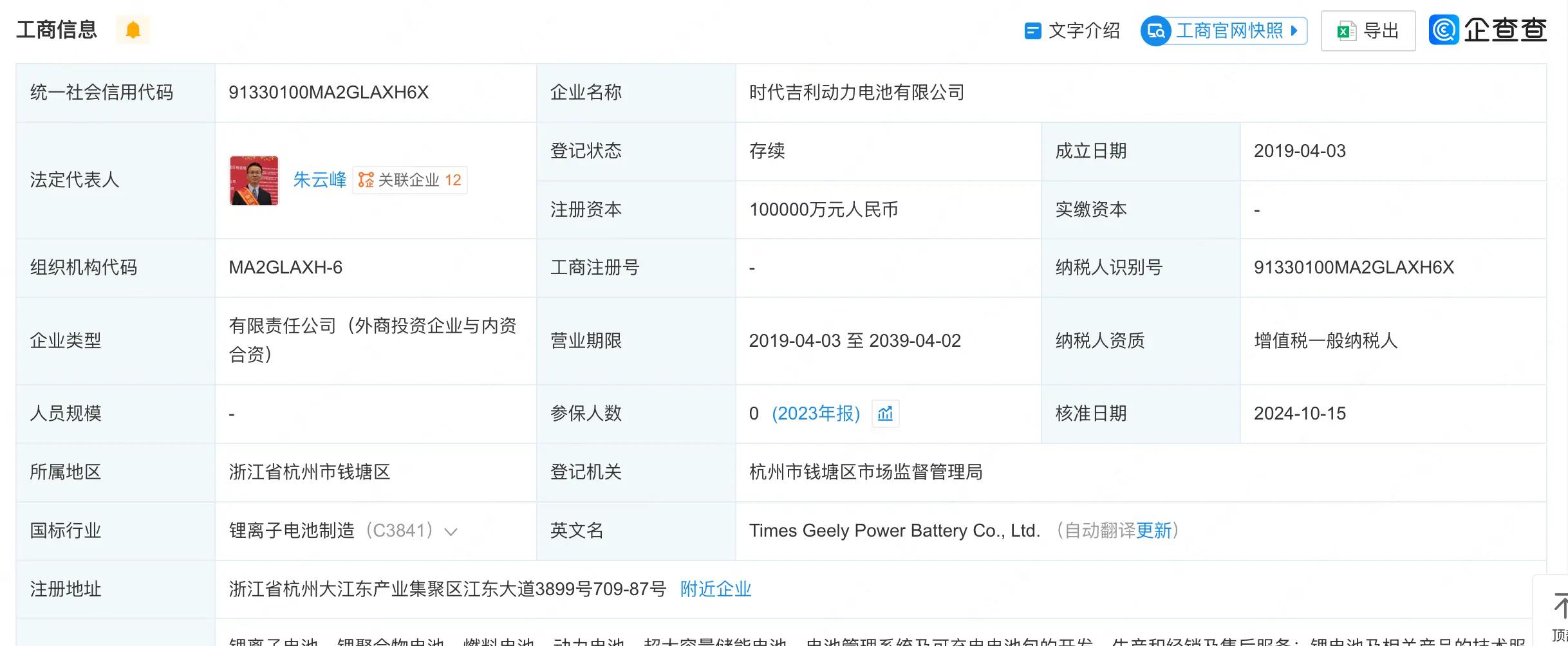Open legal representative 朱云峰 profile link
This screenshot has width=1568, height=646.
click(320, 180)
